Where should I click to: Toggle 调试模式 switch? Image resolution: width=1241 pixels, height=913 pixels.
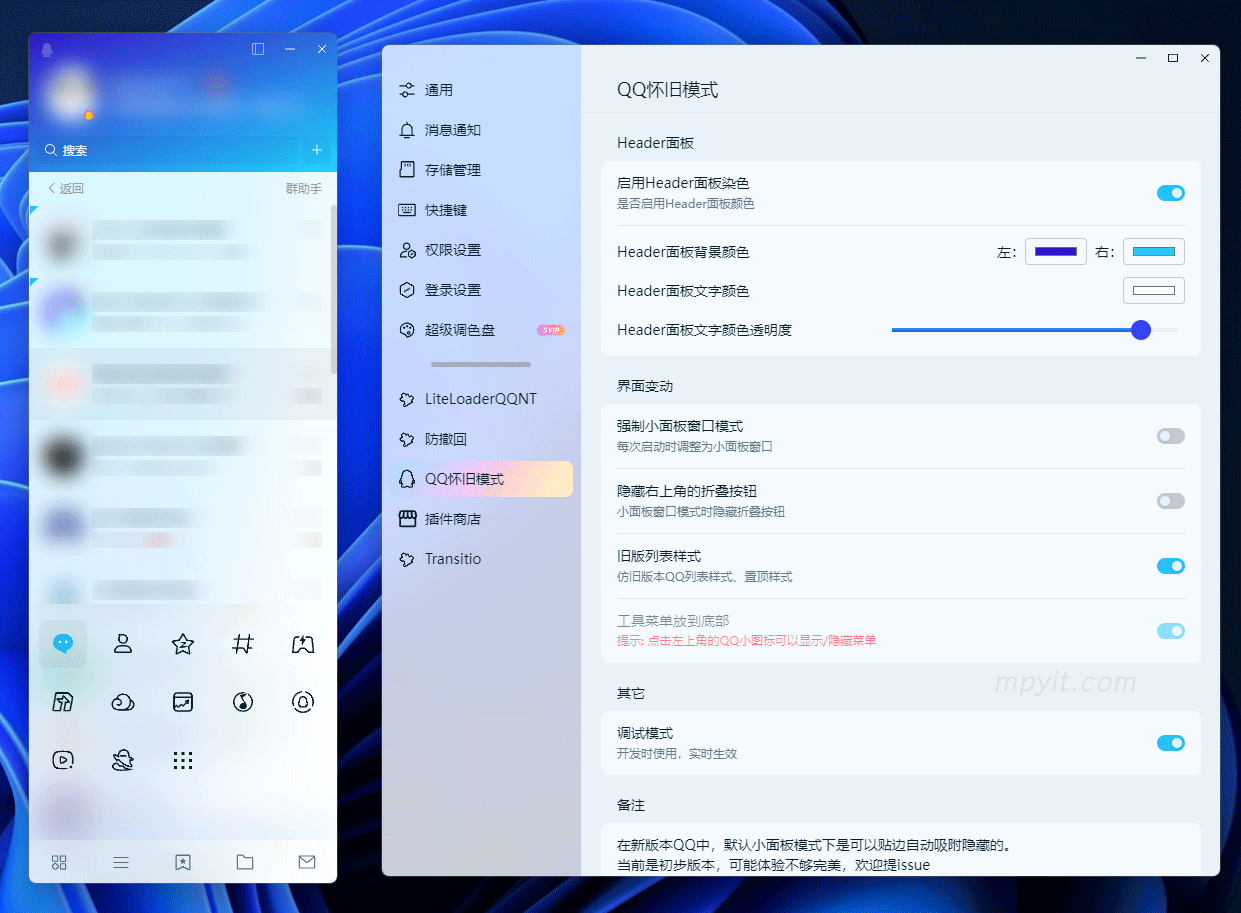point(1171,743)
